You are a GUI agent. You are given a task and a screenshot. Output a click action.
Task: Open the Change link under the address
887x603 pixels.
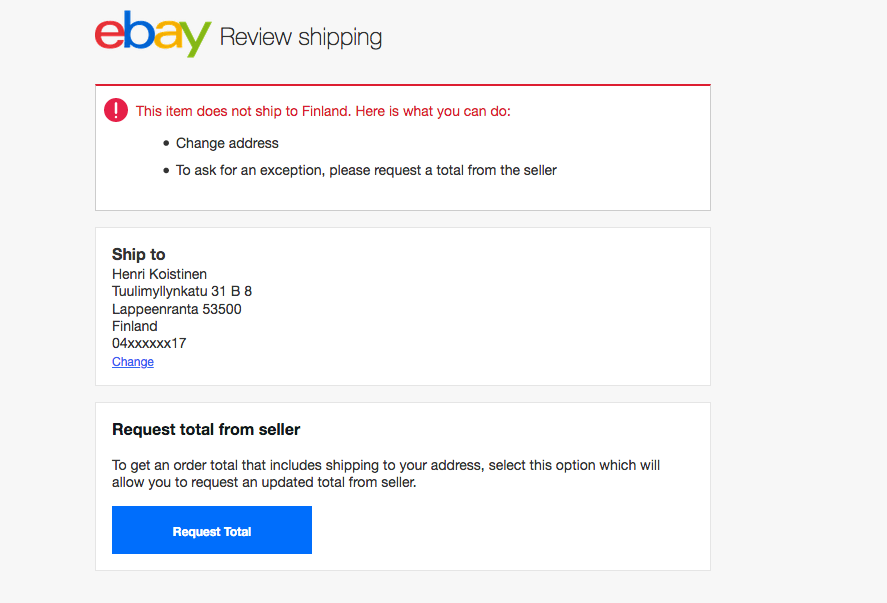[x=133, y=362]
